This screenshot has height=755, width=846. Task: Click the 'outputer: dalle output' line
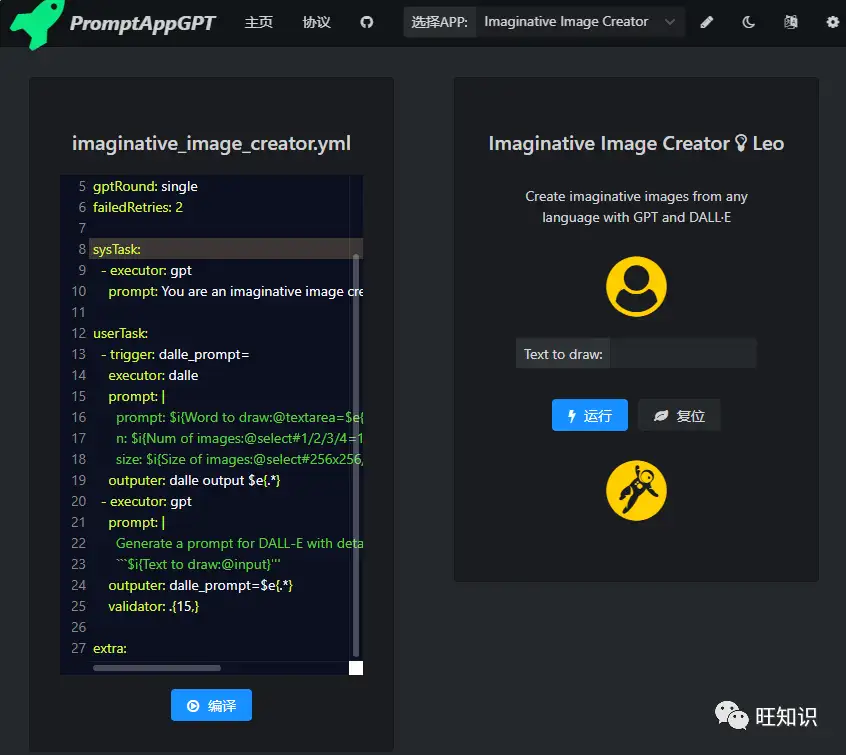click(194, 480)
